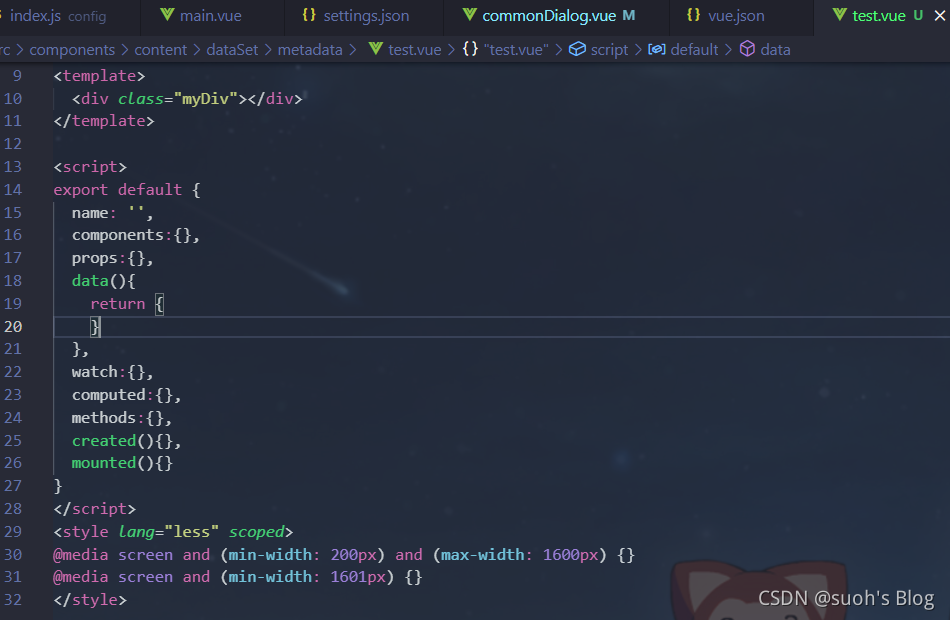Screen dimensions: 950x620
Task: Open the dataSet breadcrumb folder
Action: 232,50
